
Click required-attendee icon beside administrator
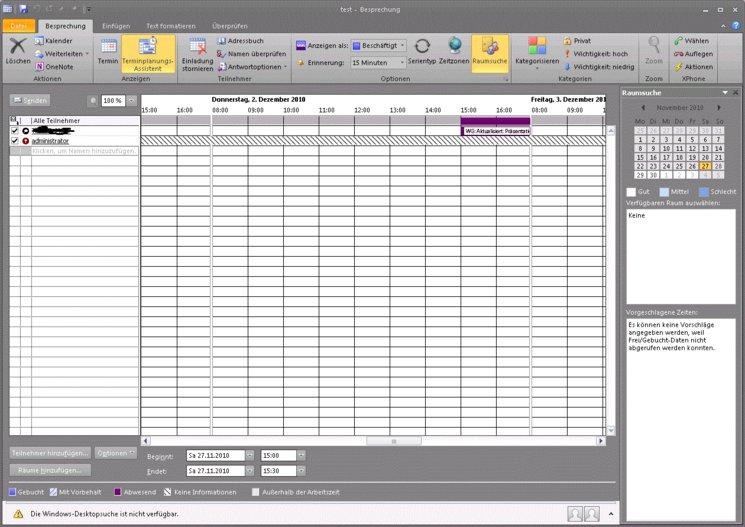(26, 141)
